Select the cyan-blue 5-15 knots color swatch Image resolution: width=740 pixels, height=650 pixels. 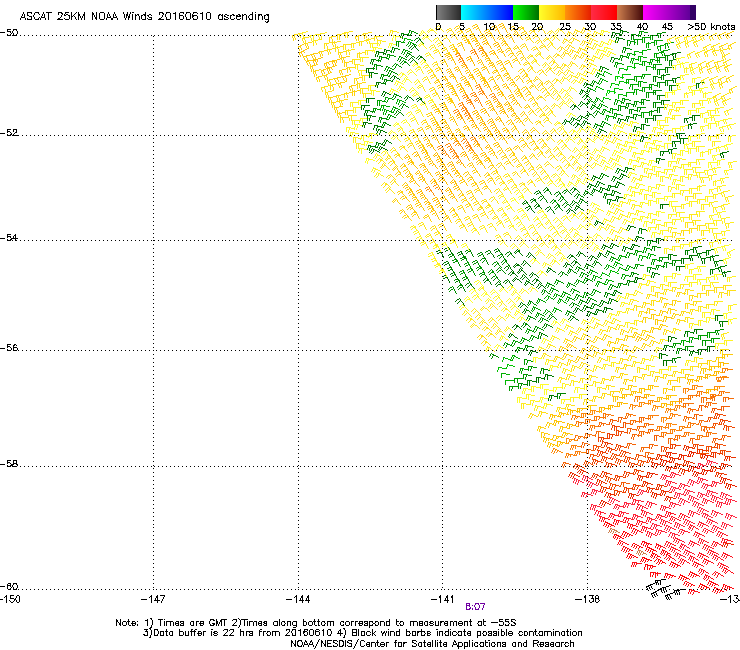(487, 12)
